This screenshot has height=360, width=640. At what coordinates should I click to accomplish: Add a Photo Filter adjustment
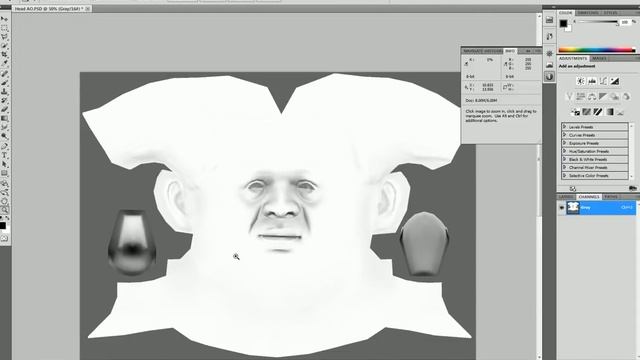tap(615, 96)
